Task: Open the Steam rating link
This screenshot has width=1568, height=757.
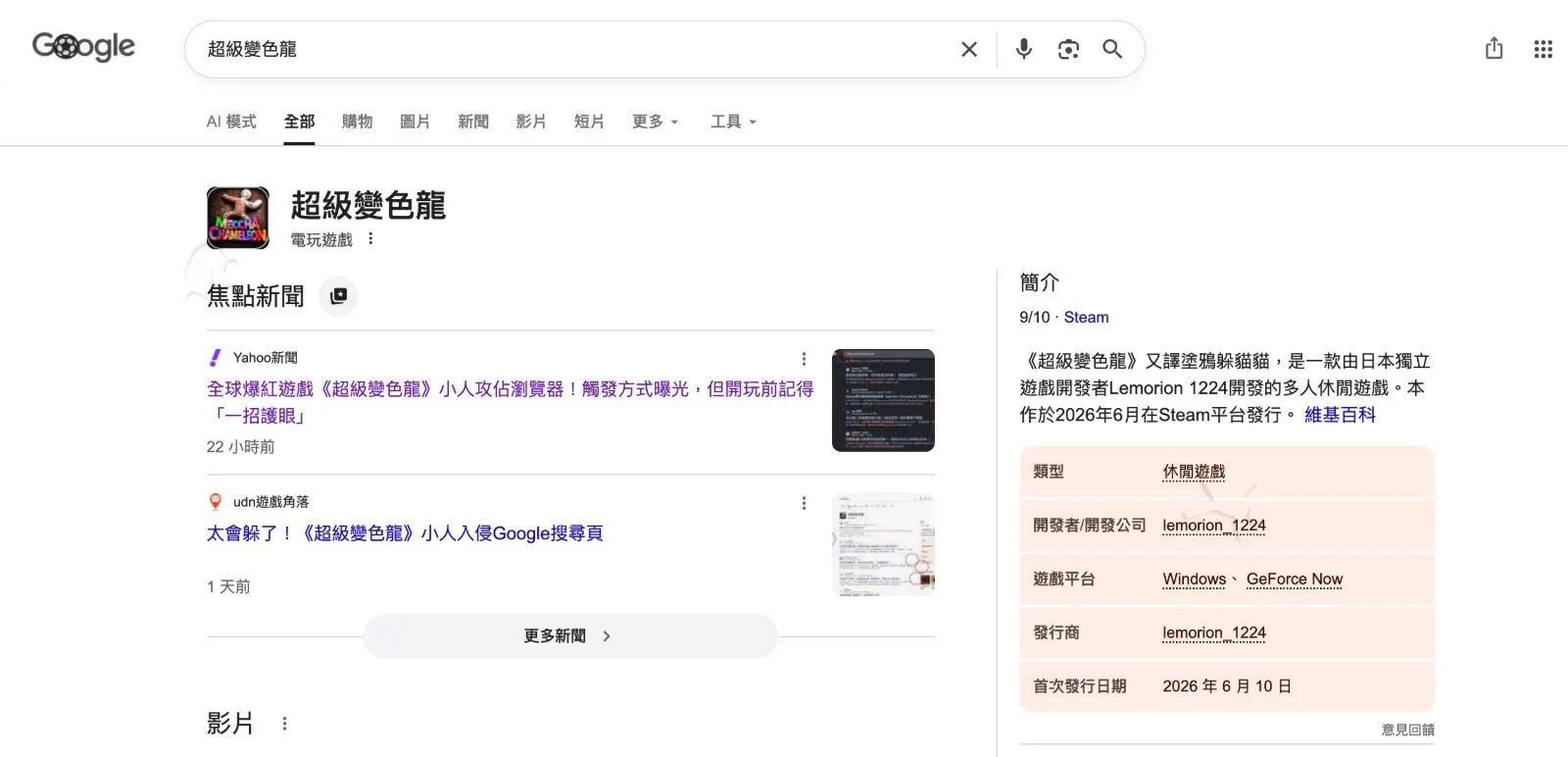Action: (x=1087, y=318)
